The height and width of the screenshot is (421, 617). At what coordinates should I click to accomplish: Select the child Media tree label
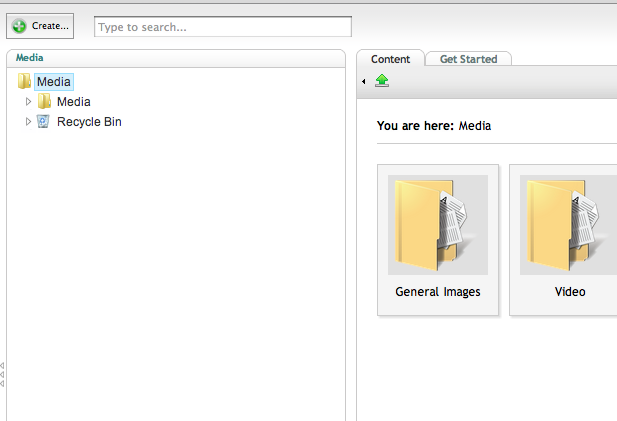click(x=74, y=102)
